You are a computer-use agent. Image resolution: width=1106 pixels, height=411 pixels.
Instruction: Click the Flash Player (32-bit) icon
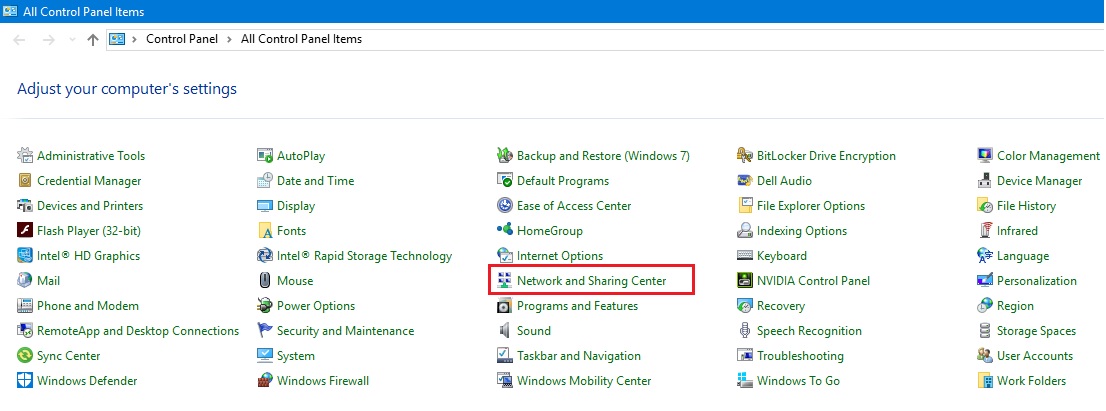click(25, 231)
